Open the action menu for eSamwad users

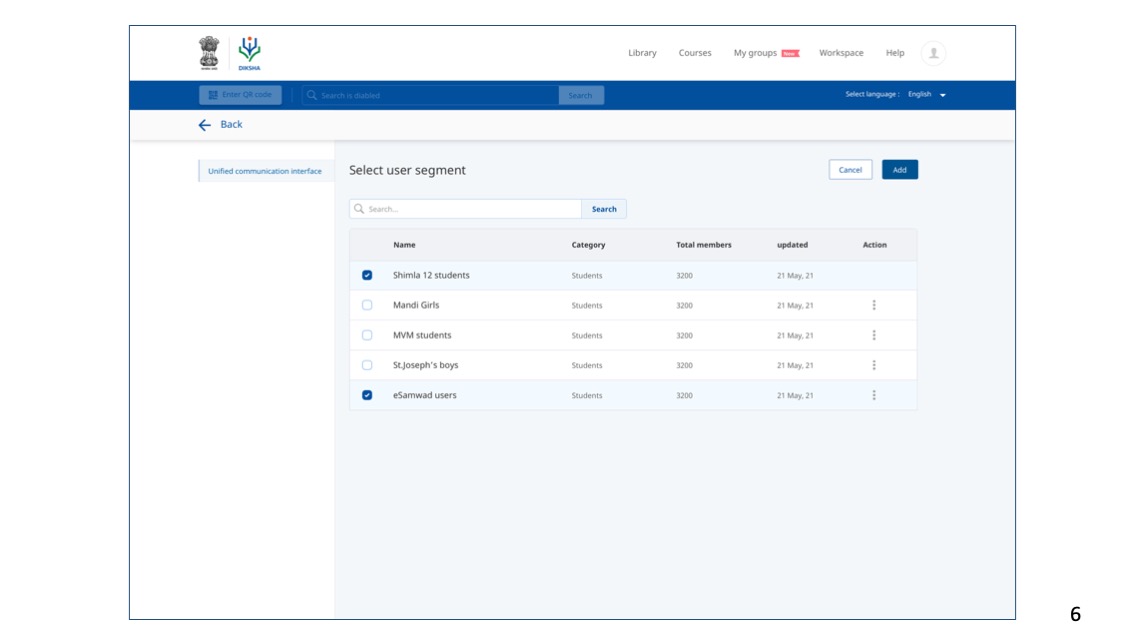(x=874, y=395)
